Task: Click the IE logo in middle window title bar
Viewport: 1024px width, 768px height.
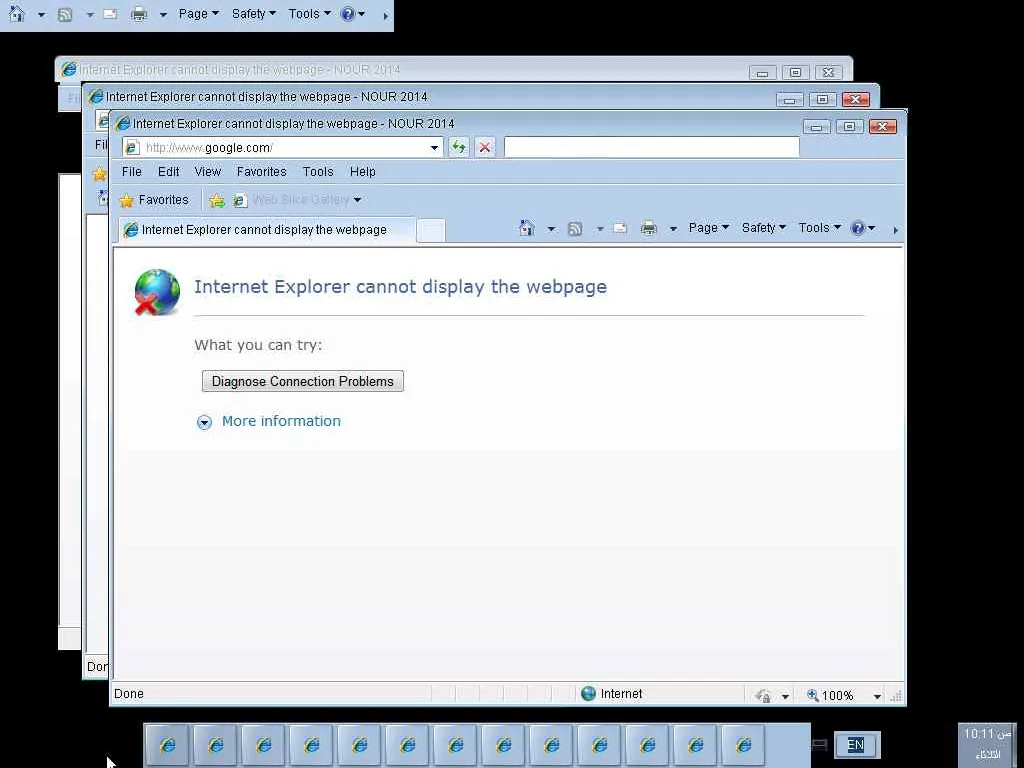Action: 96,97
